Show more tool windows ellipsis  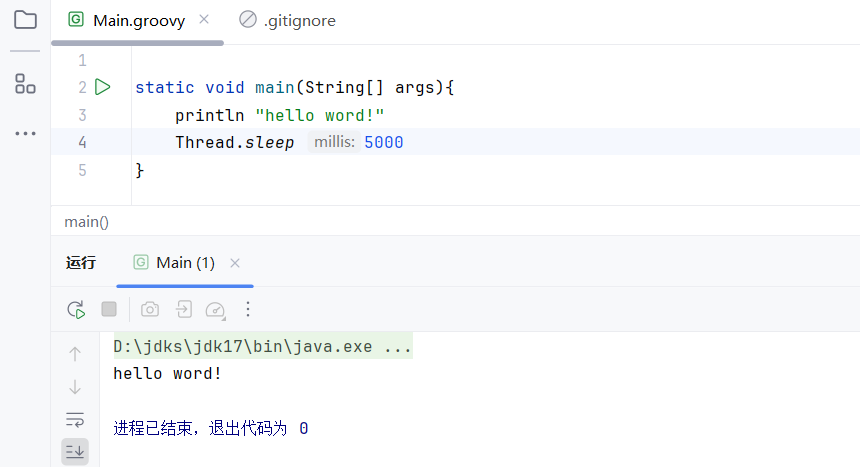tap(25, 133)
